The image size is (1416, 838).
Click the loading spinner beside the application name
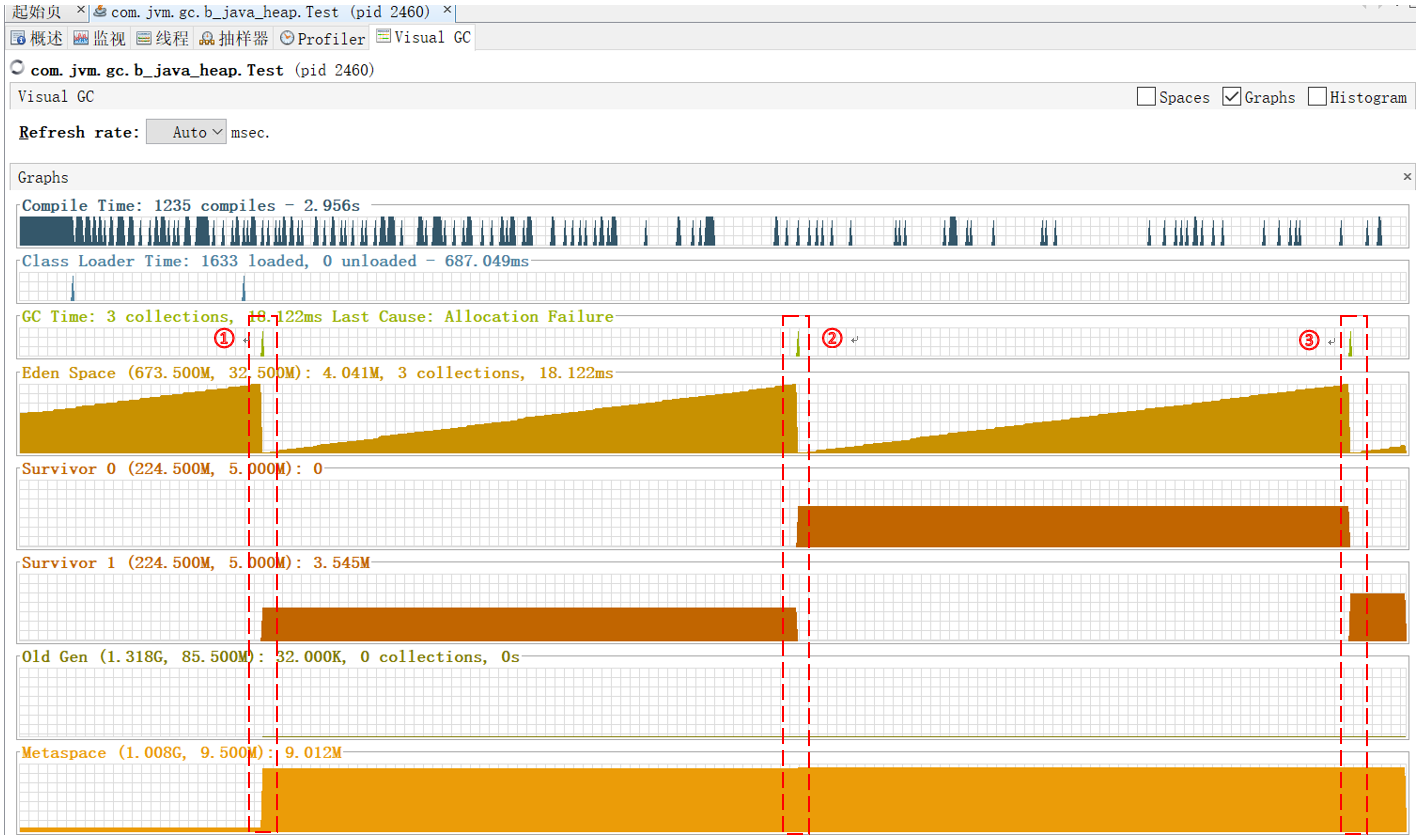[17, 68]
